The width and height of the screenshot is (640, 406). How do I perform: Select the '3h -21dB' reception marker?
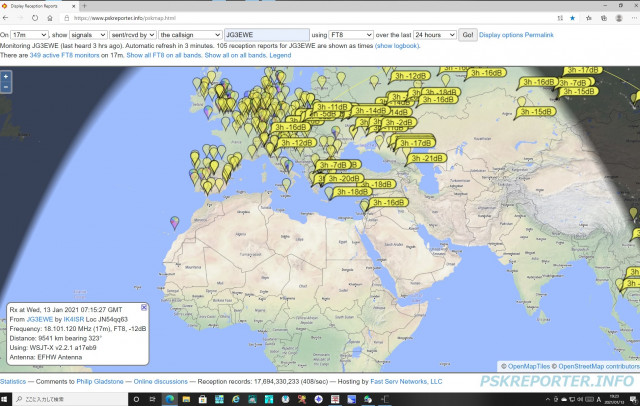(x=428, y=158)
